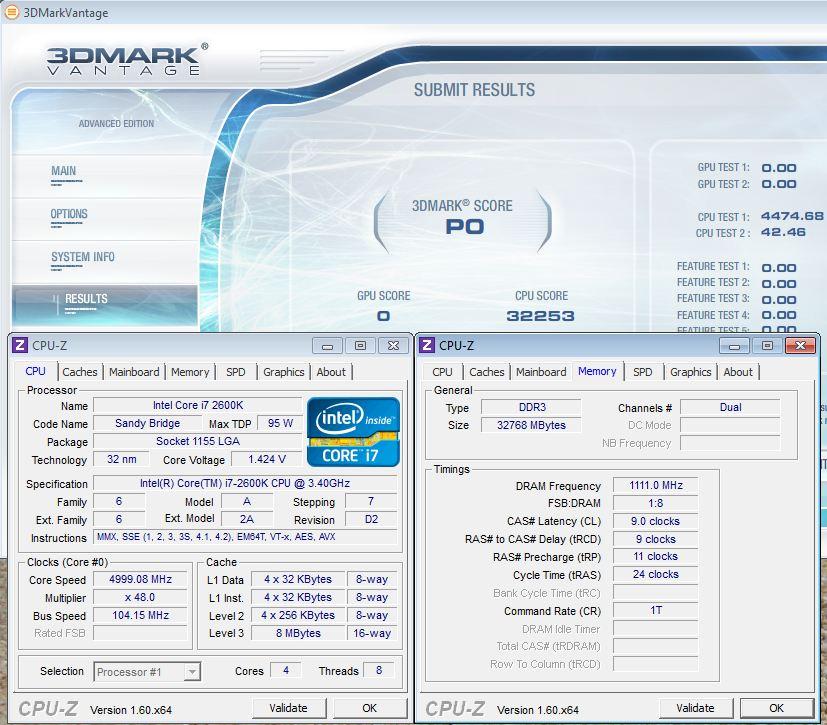Image resolution: width=827 pixels, height=725 pixels.
Task: Click the Multiplier value x 48.0
Action: (140, 597)
